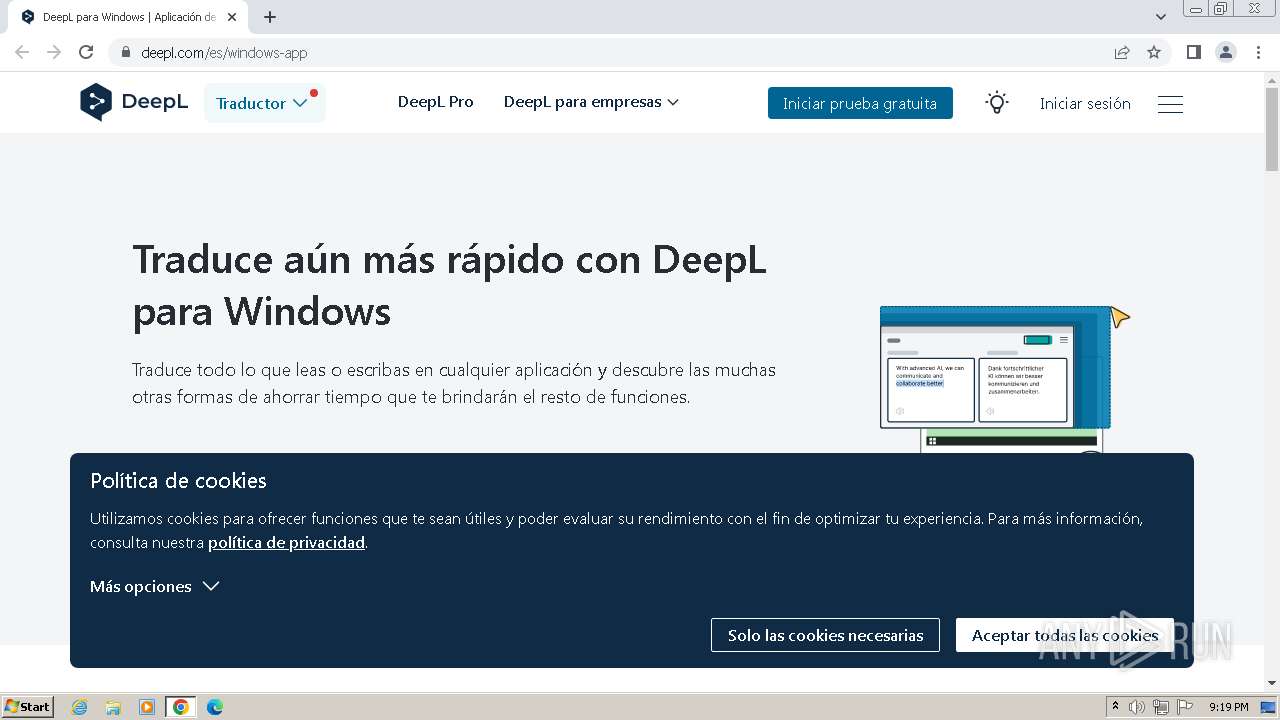This screenshot has width=1280, height=720.
Task: Click the Windows Start button
Action: point(27,707)
